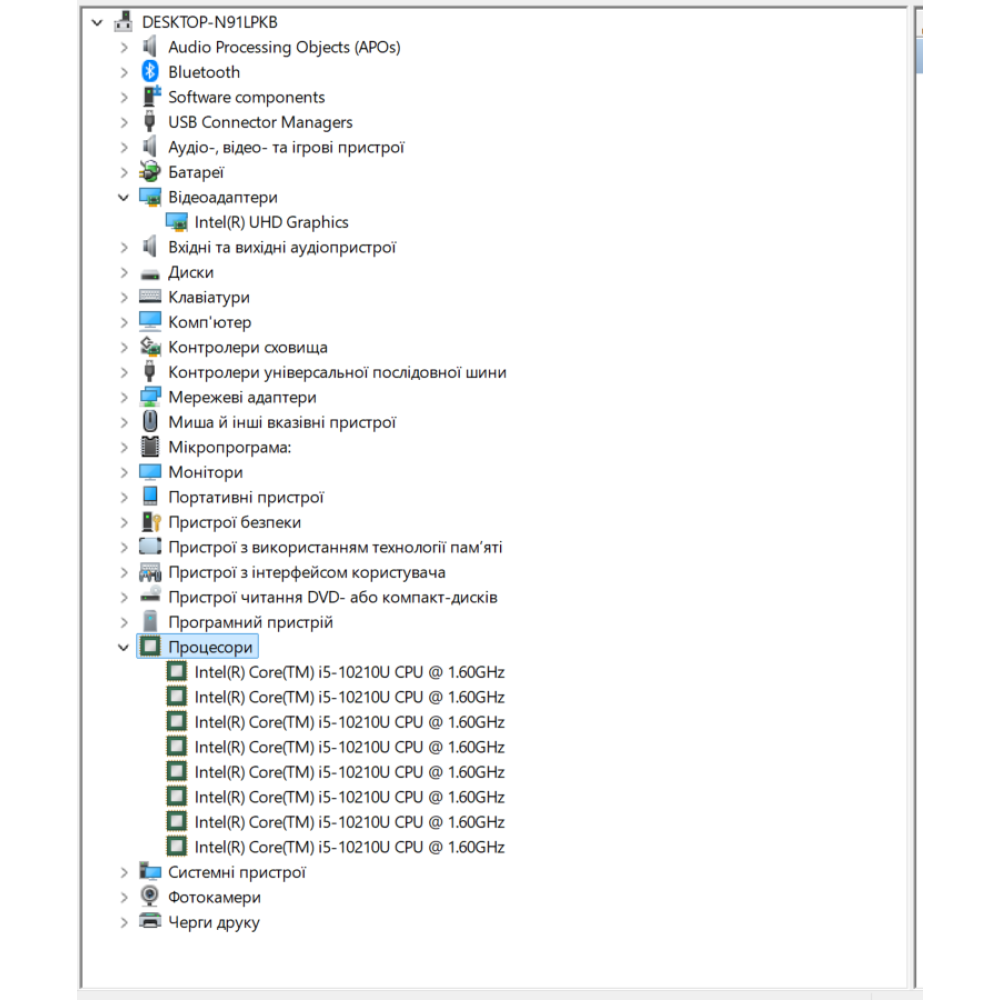Select the first Intel Core i5-10210U entry
1000x1000 pixels.
pos(349,672)
